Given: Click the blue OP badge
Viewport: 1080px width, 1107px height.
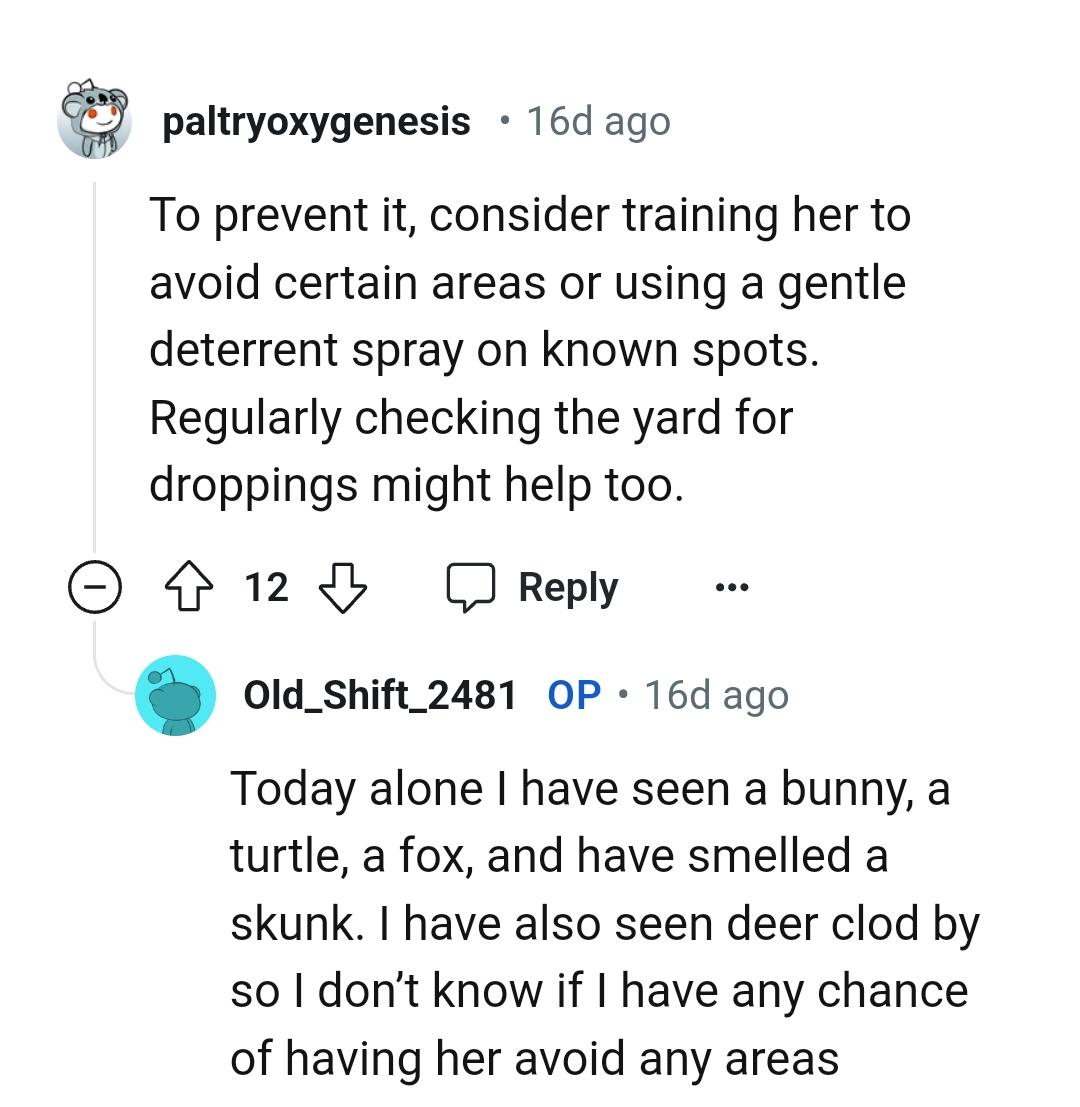Looking at the screenshot, I should pyautogui.click(x=575, y=695).
